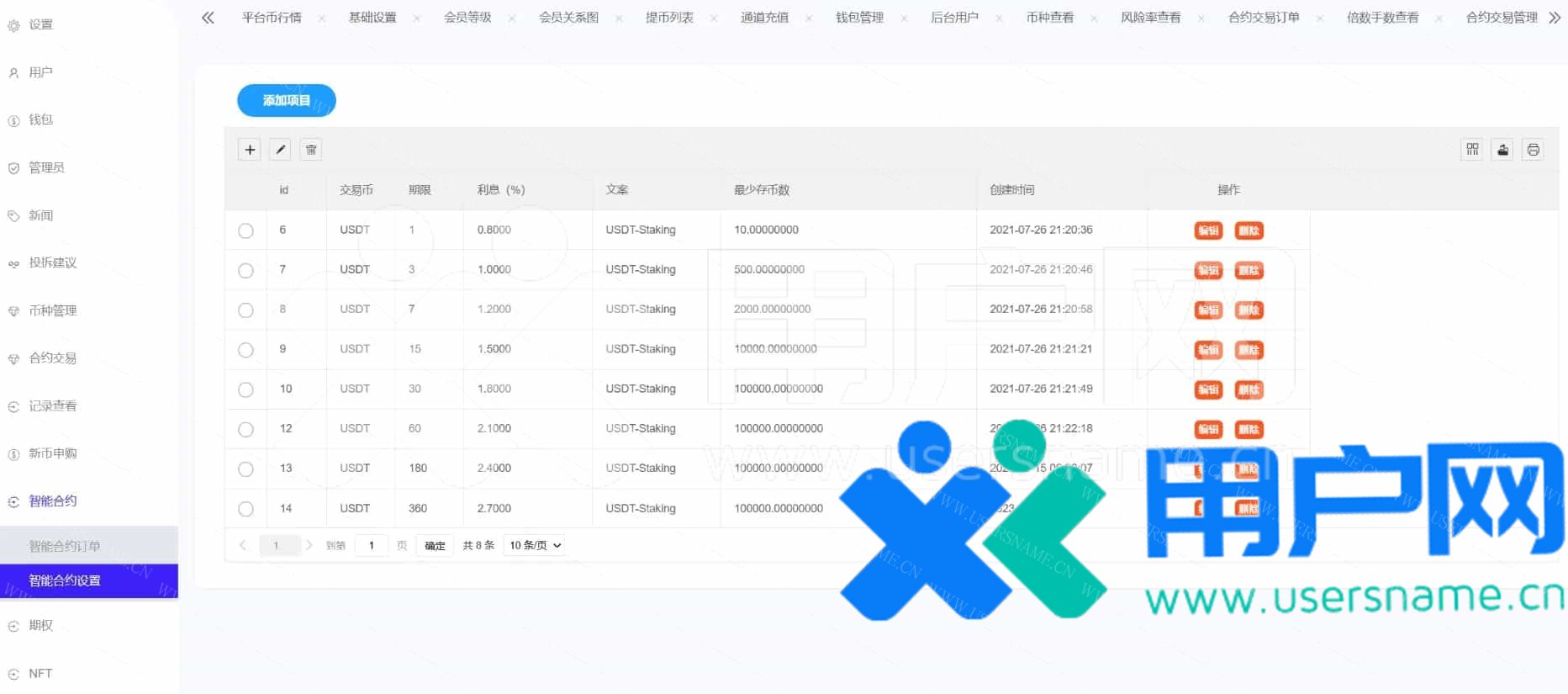Open the 10 条/页 page size dropdown
Screen dimensions: 1568x694
(535, 545)
